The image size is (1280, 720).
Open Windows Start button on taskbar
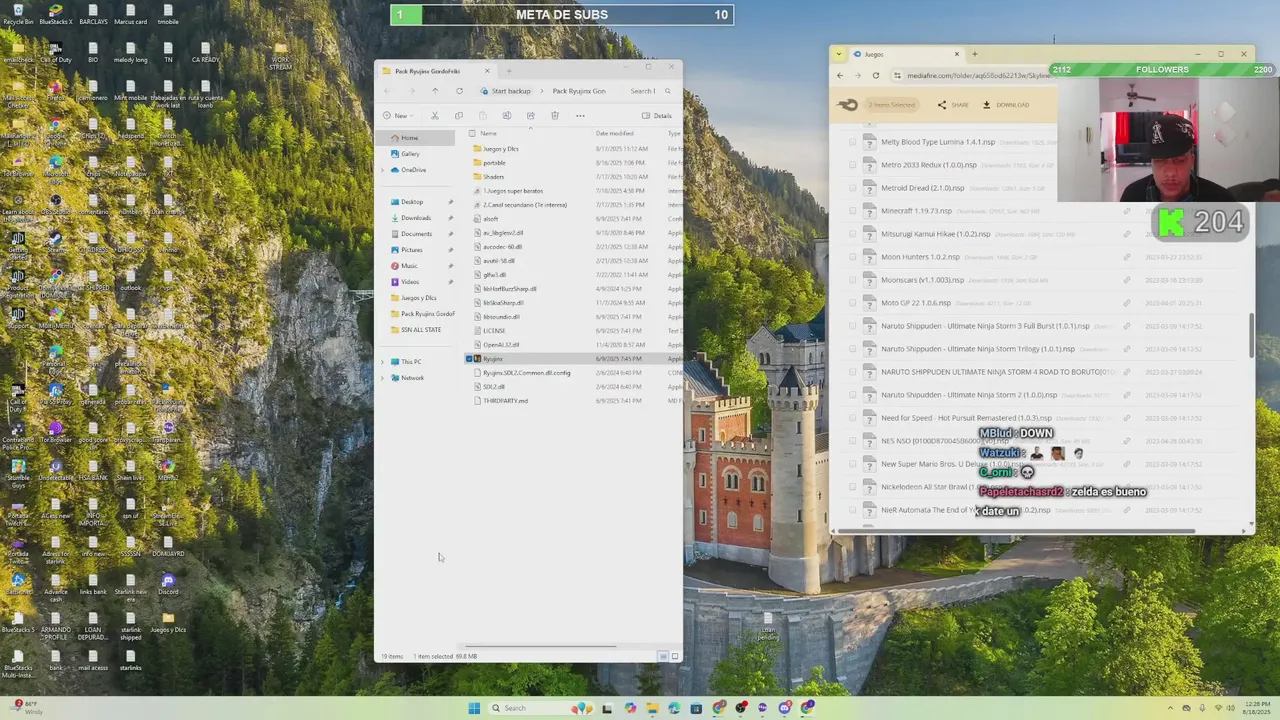tap(474, 708)
